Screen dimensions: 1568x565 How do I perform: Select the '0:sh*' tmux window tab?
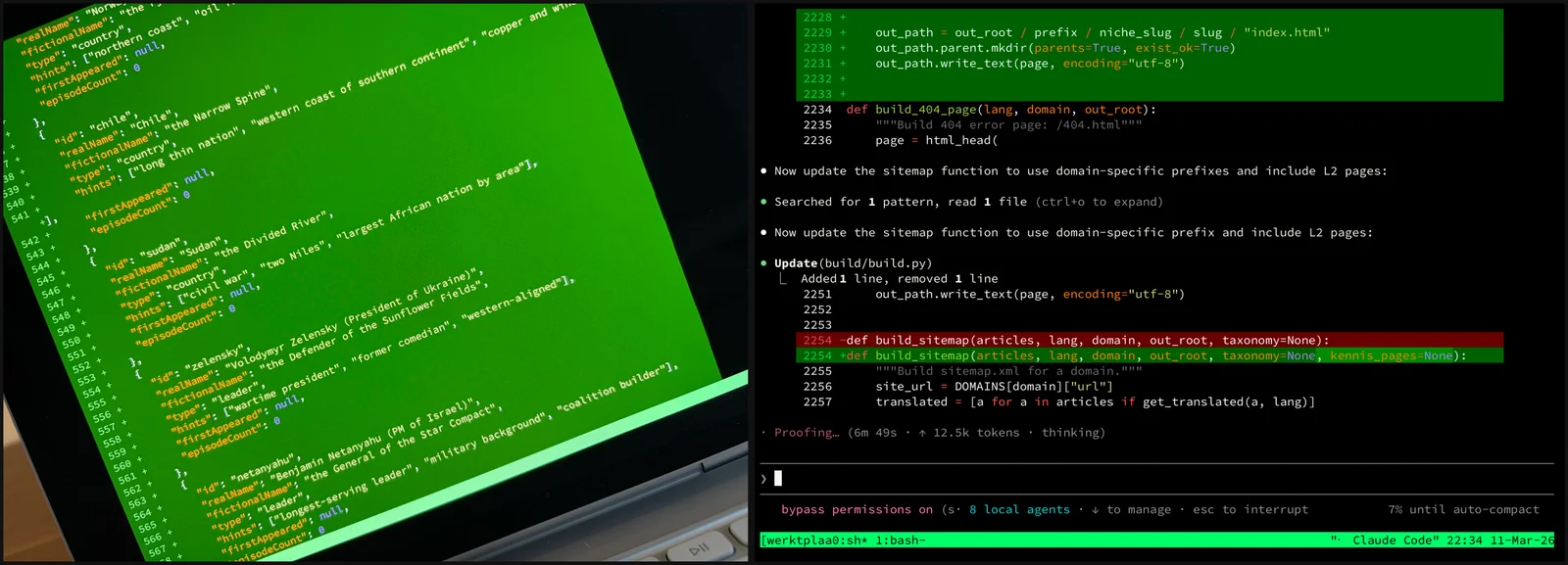849,541
